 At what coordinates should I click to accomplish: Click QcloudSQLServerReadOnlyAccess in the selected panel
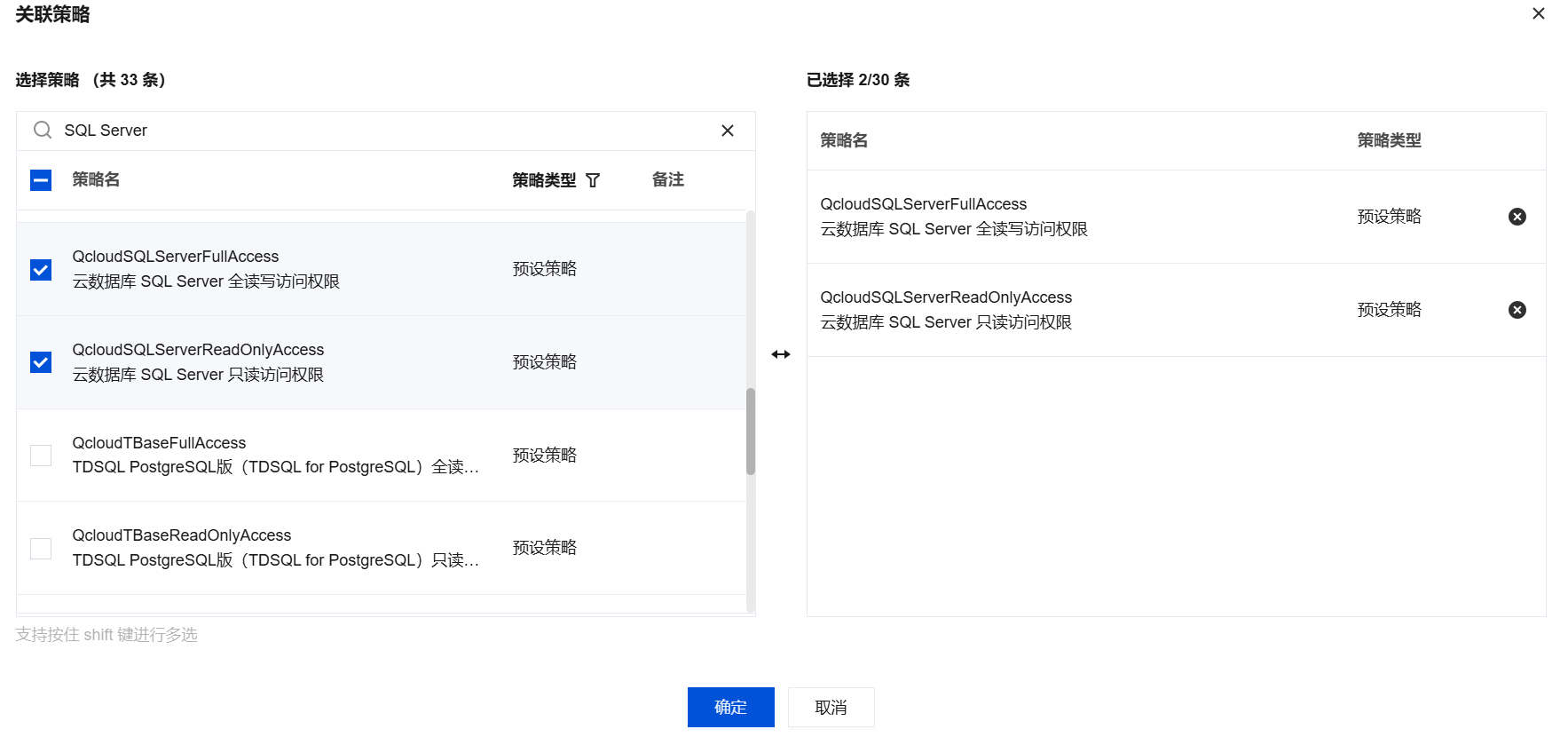pos(946,297)
